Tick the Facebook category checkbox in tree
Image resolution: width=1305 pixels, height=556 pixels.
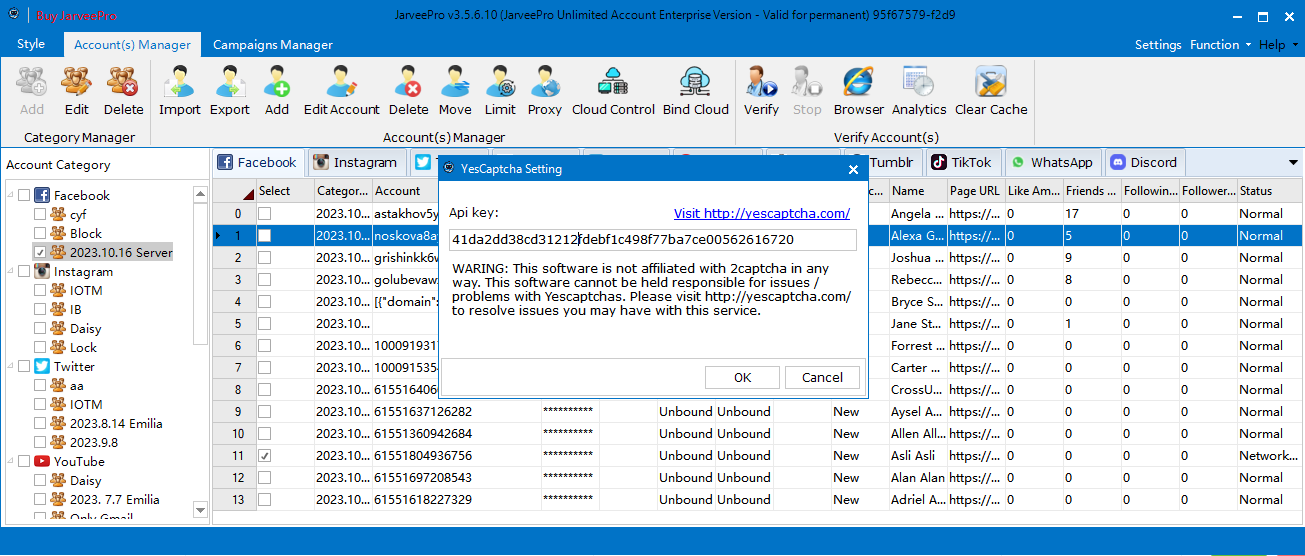click(24, 195)
